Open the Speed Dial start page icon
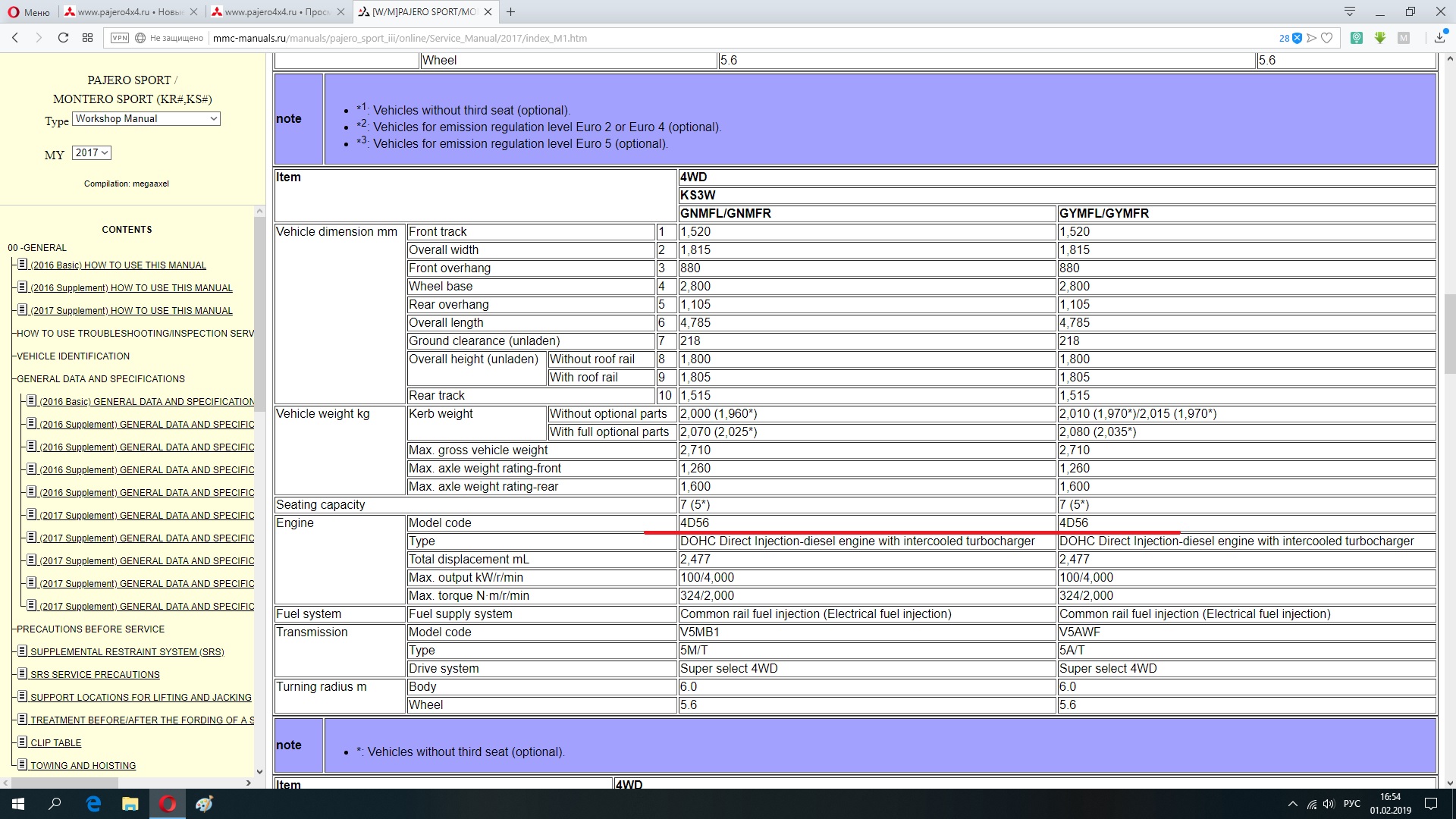The height and width of the screenshot is (819, 1456). tap(88, 38)
